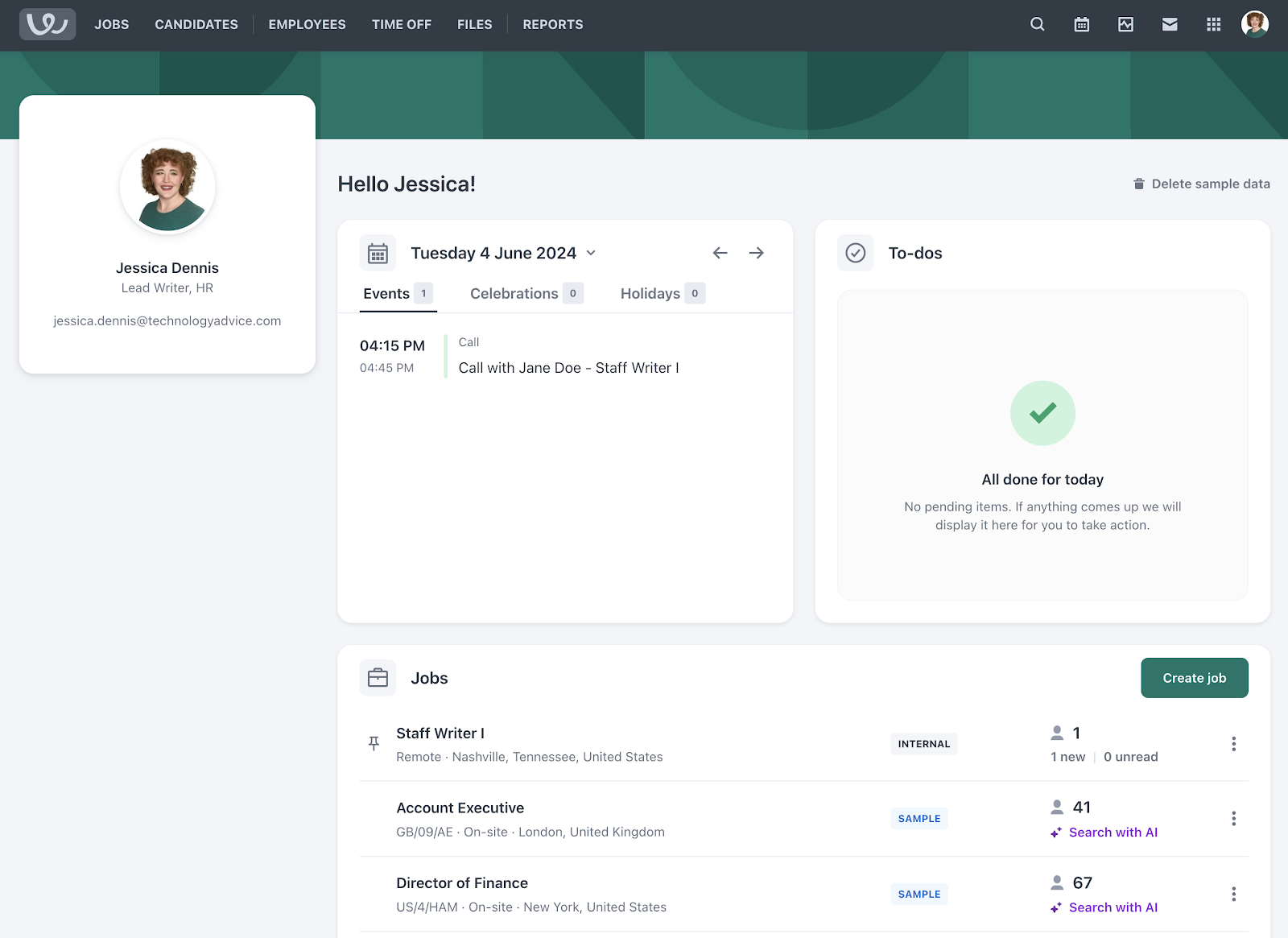
Task: Click the GB/09/AE London location text
Action: coord(530,832)
